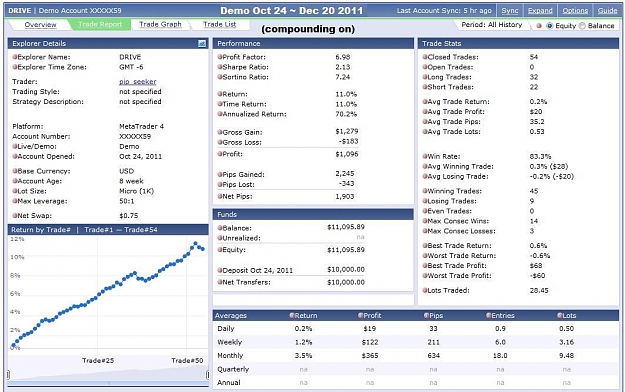Click the info bullet beside Win Rate
The image size is (625, 392).
tap(425, 156)
